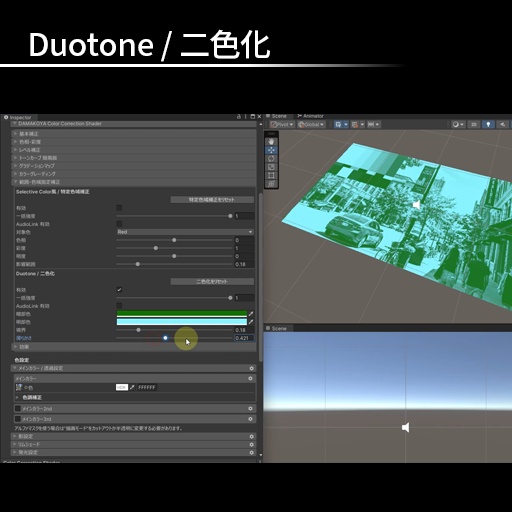The width and height of the screenshot is (512, 512).
Task: Select the Rect tool in Scene tools
Action: pos(271,175)
